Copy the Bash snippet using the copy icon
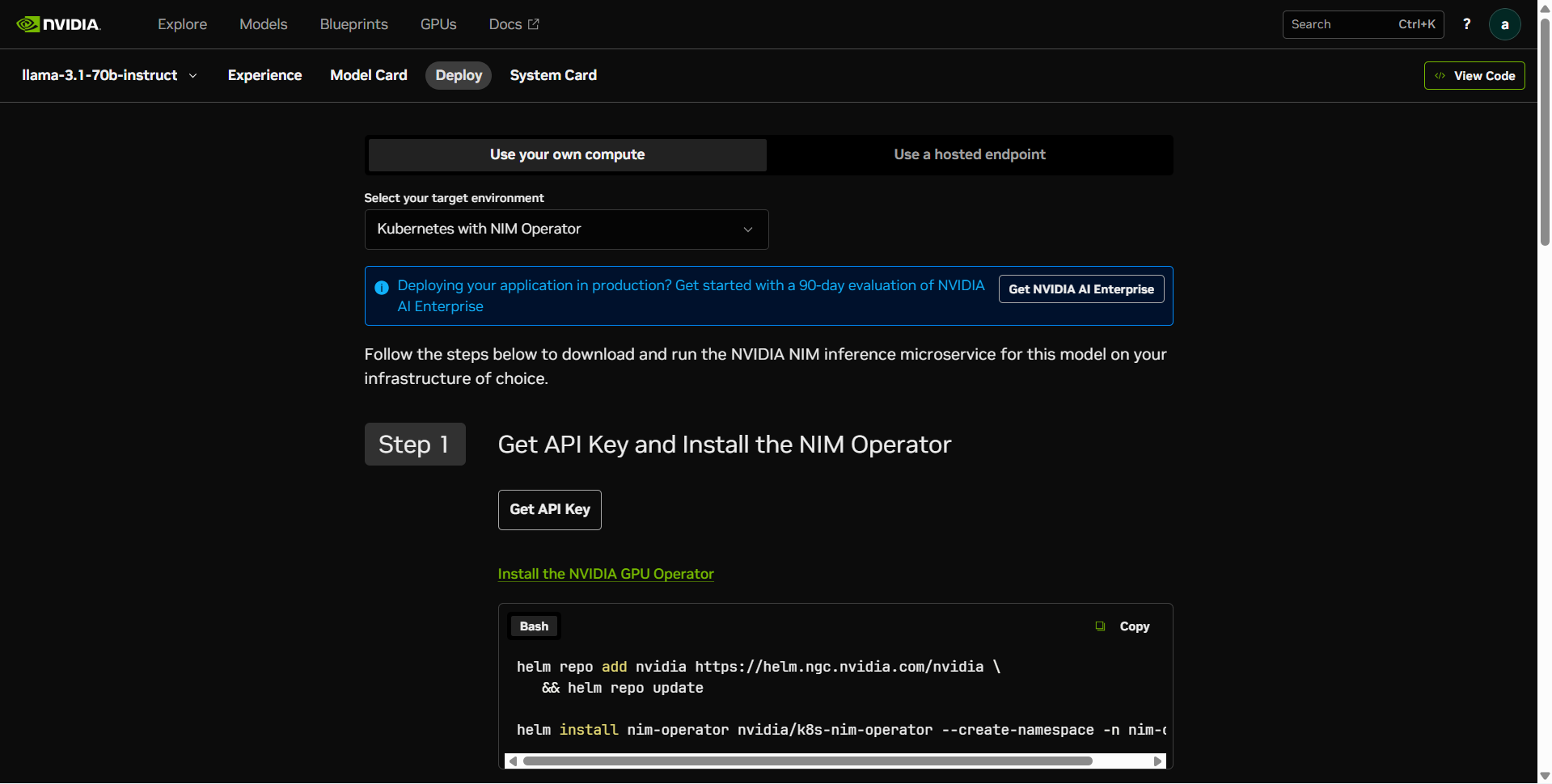Screen dimensions: 1552x784 click(1100, 626)
